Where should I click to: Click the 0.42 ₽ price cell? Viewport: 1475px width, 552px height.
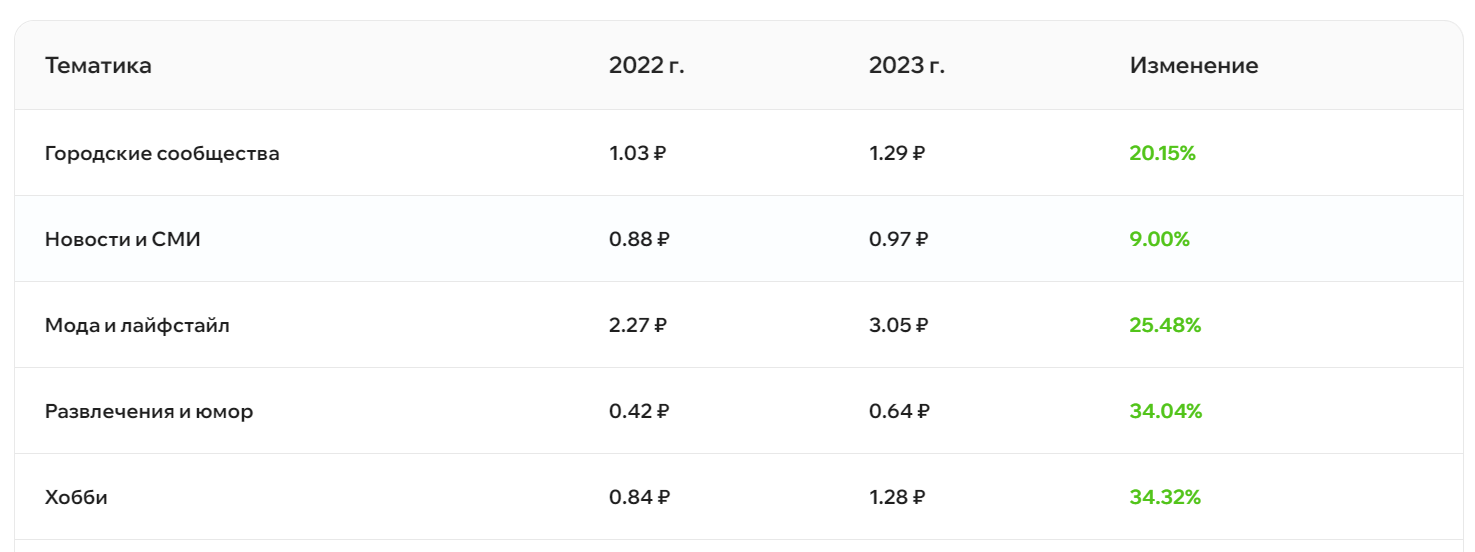(639, 412)
